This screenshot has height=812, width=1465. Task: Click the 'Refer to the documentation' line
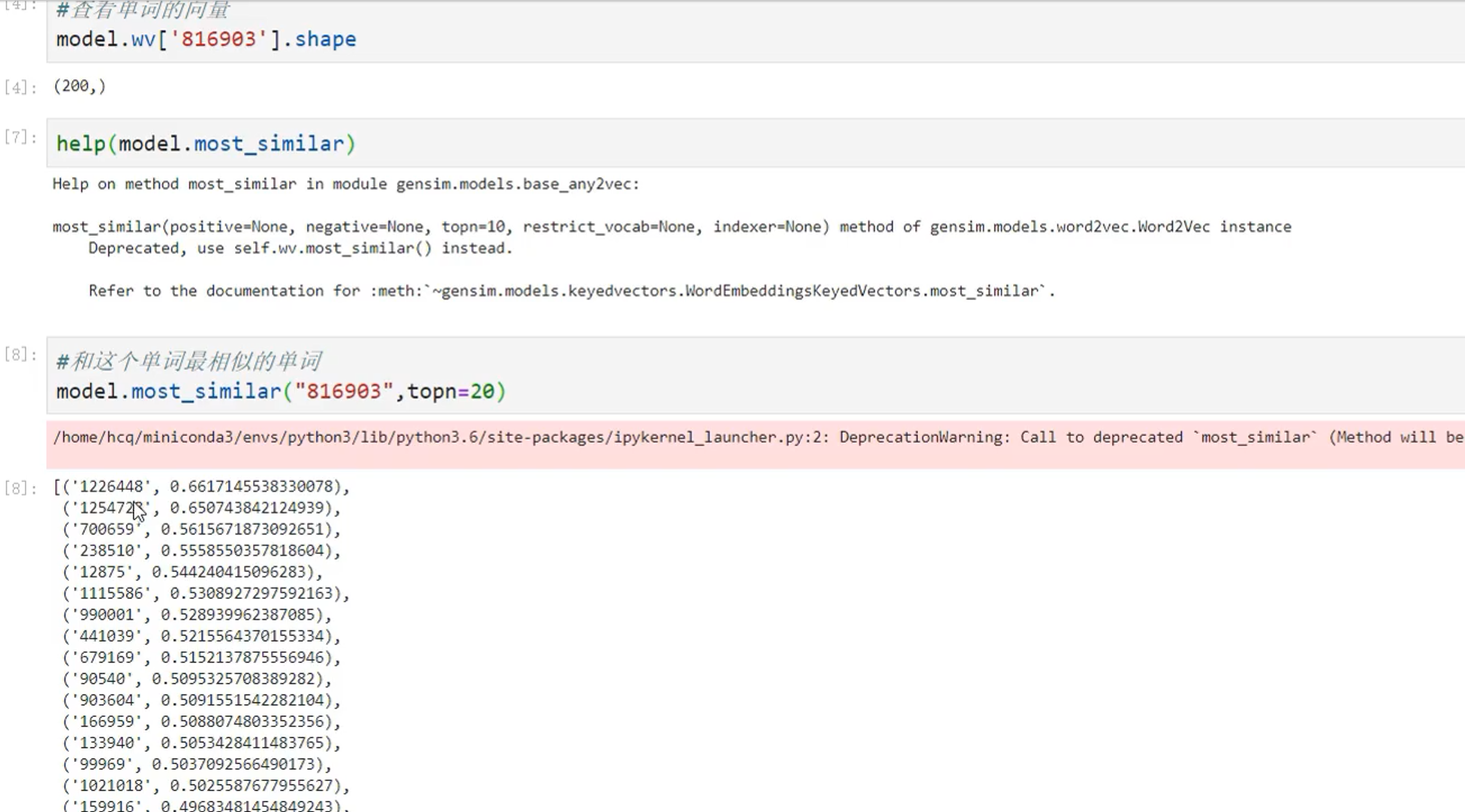tap(571, 291)
